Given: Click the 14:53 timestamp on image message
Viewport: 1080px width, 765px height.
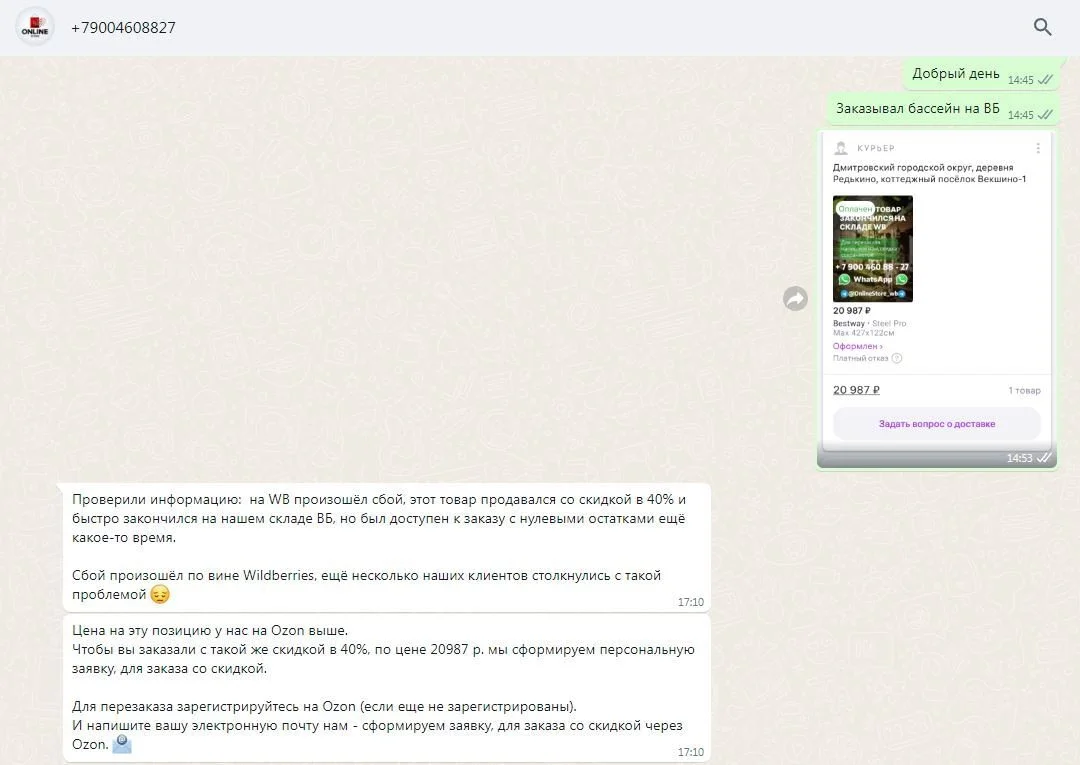Looking at the screenshot, I should coord(1019,458).
